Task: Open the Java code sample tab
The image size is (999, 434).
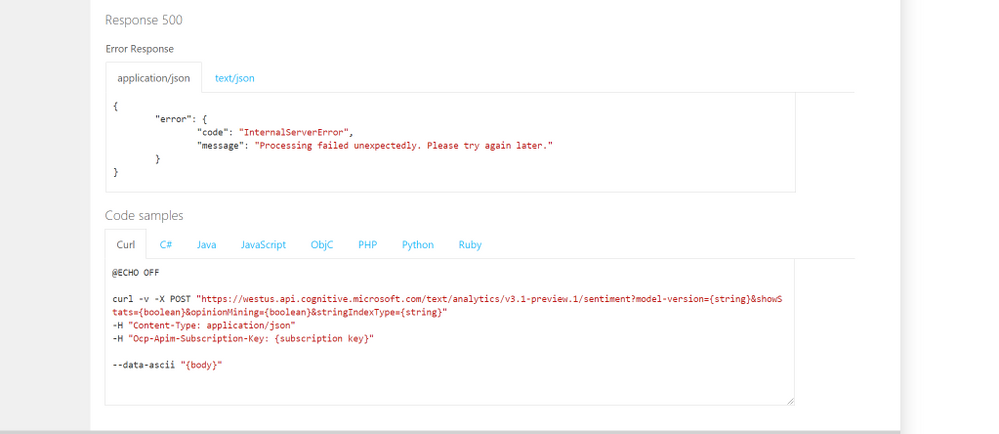Action: tap(206, 244)
